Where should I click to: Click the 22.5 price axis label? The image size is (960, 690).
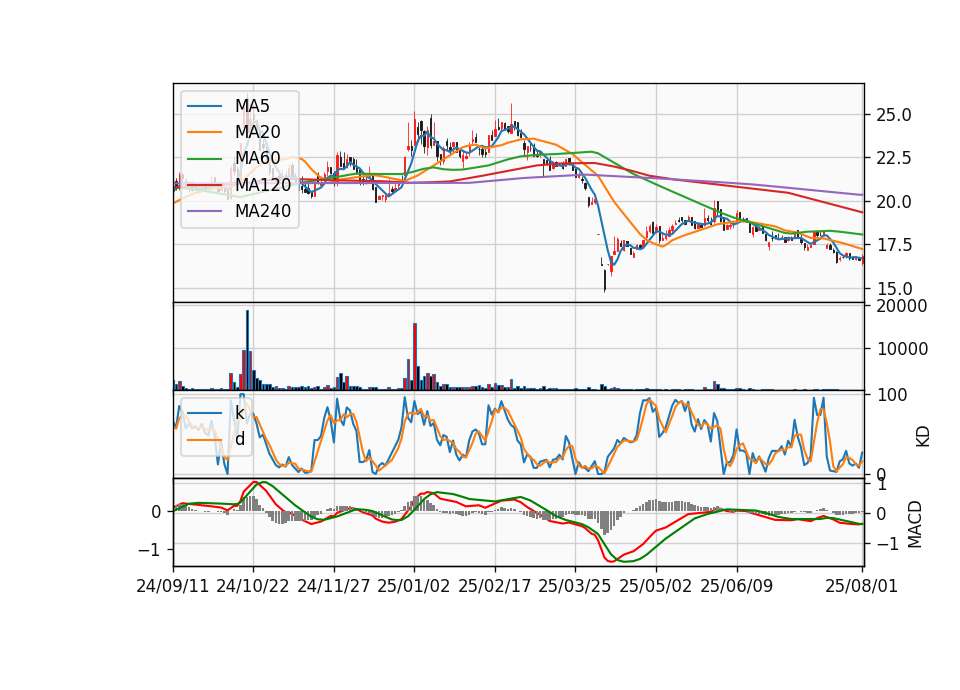pyautogui.click(x=894, y=159)
